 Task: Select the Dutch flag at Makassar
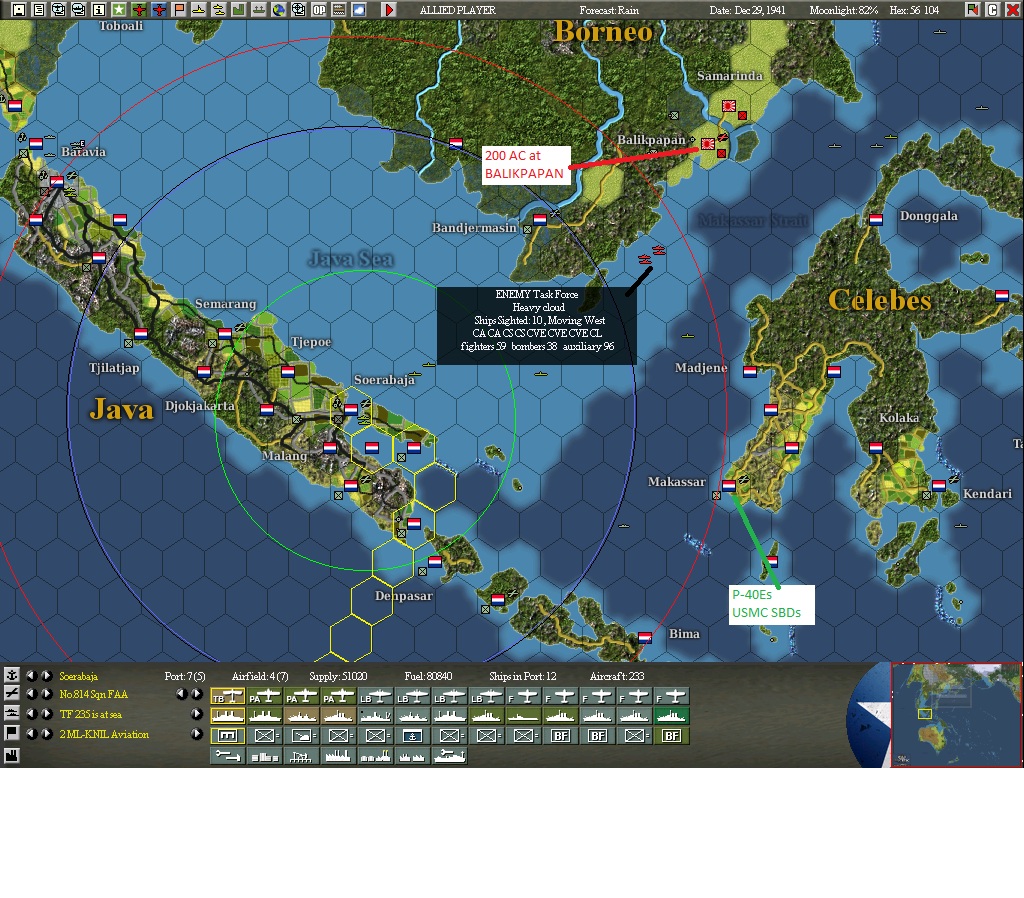click(729, 485)
